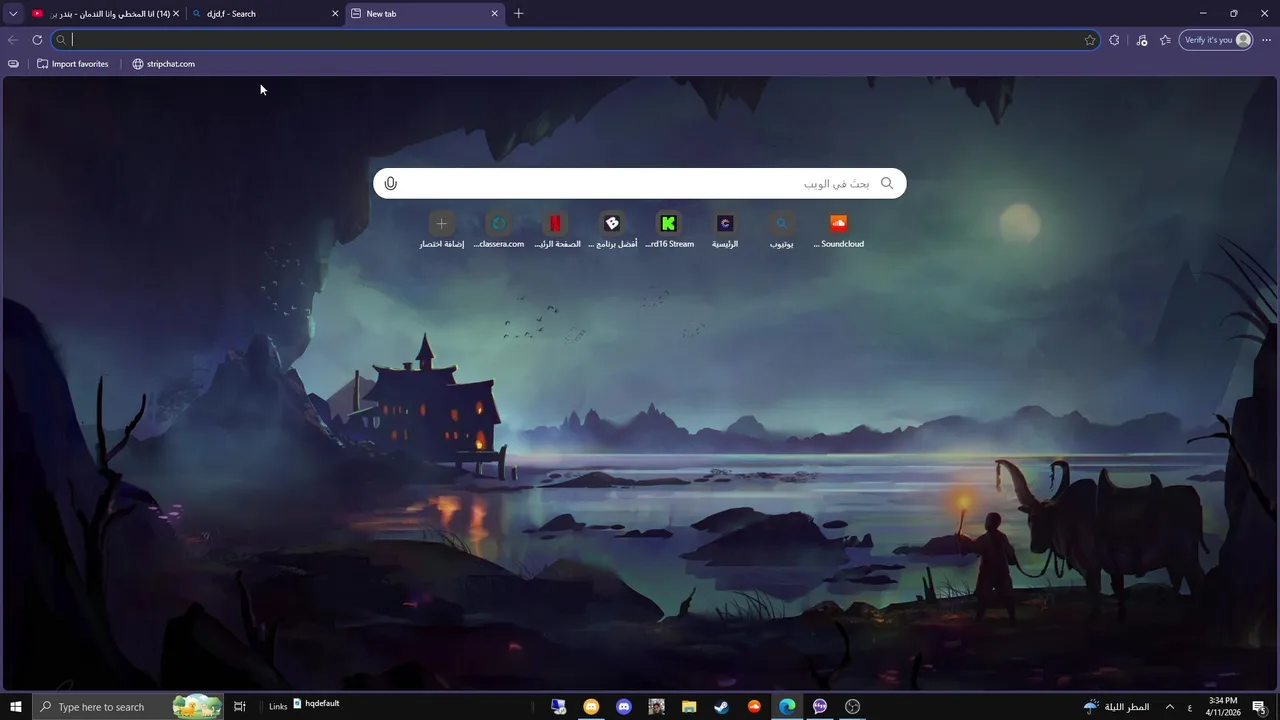Focus the بحث في الويب search field
The height and width of the screenshot is (720, 1280).
(x=640, y=183)
